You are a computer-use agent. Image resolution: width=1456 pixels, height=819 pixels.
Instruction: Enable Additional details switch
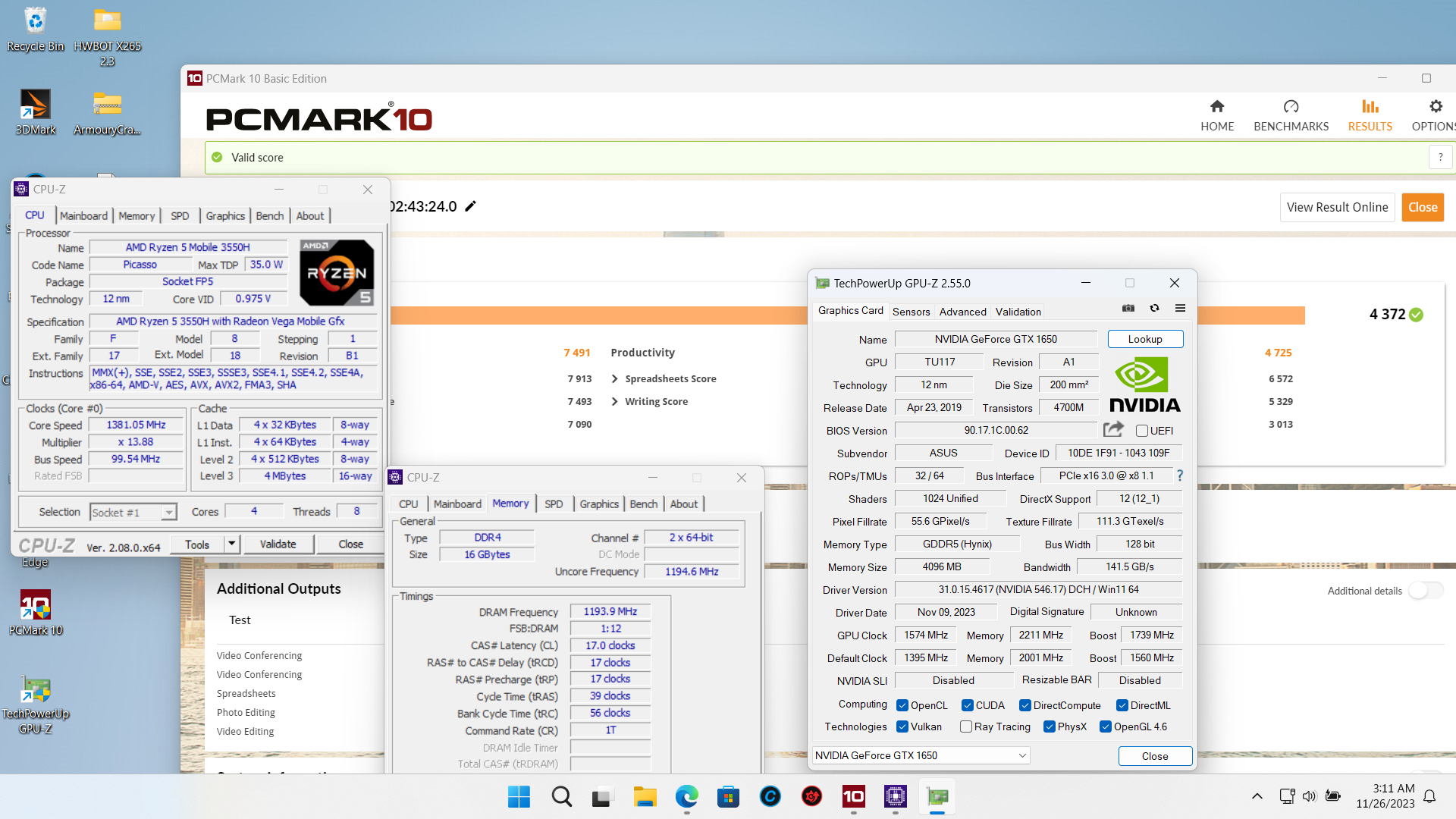pos(1426,591)
